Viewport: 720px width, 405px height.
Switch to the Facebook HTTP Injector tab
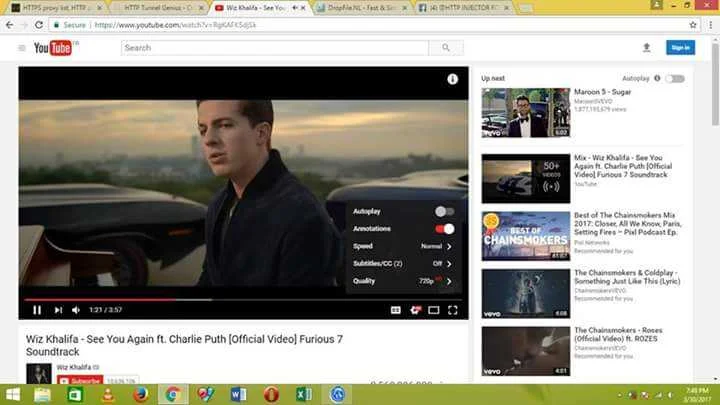coord(464,8)
